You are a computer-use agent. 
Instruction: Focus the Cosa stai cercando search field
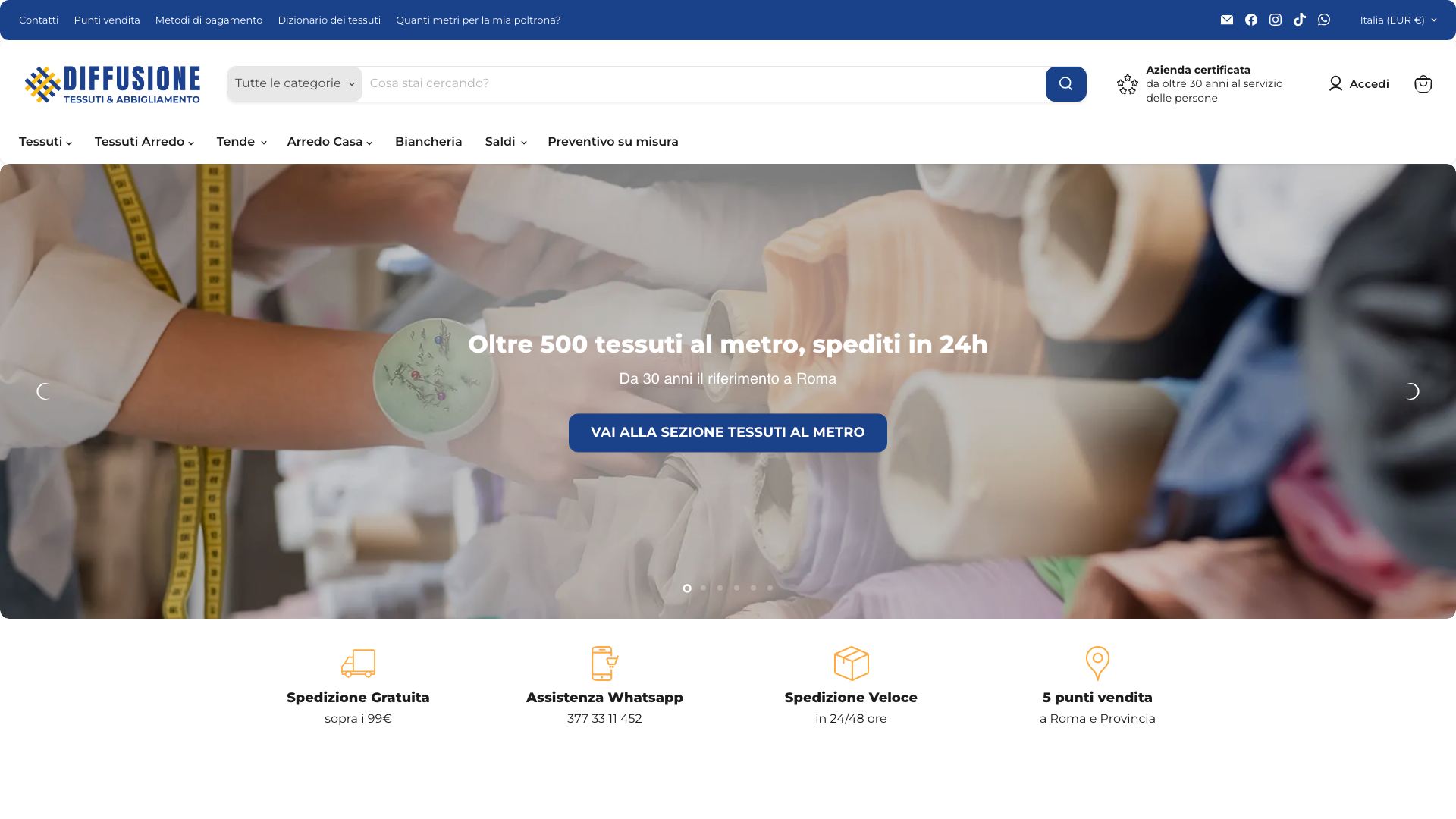point(704,83)
